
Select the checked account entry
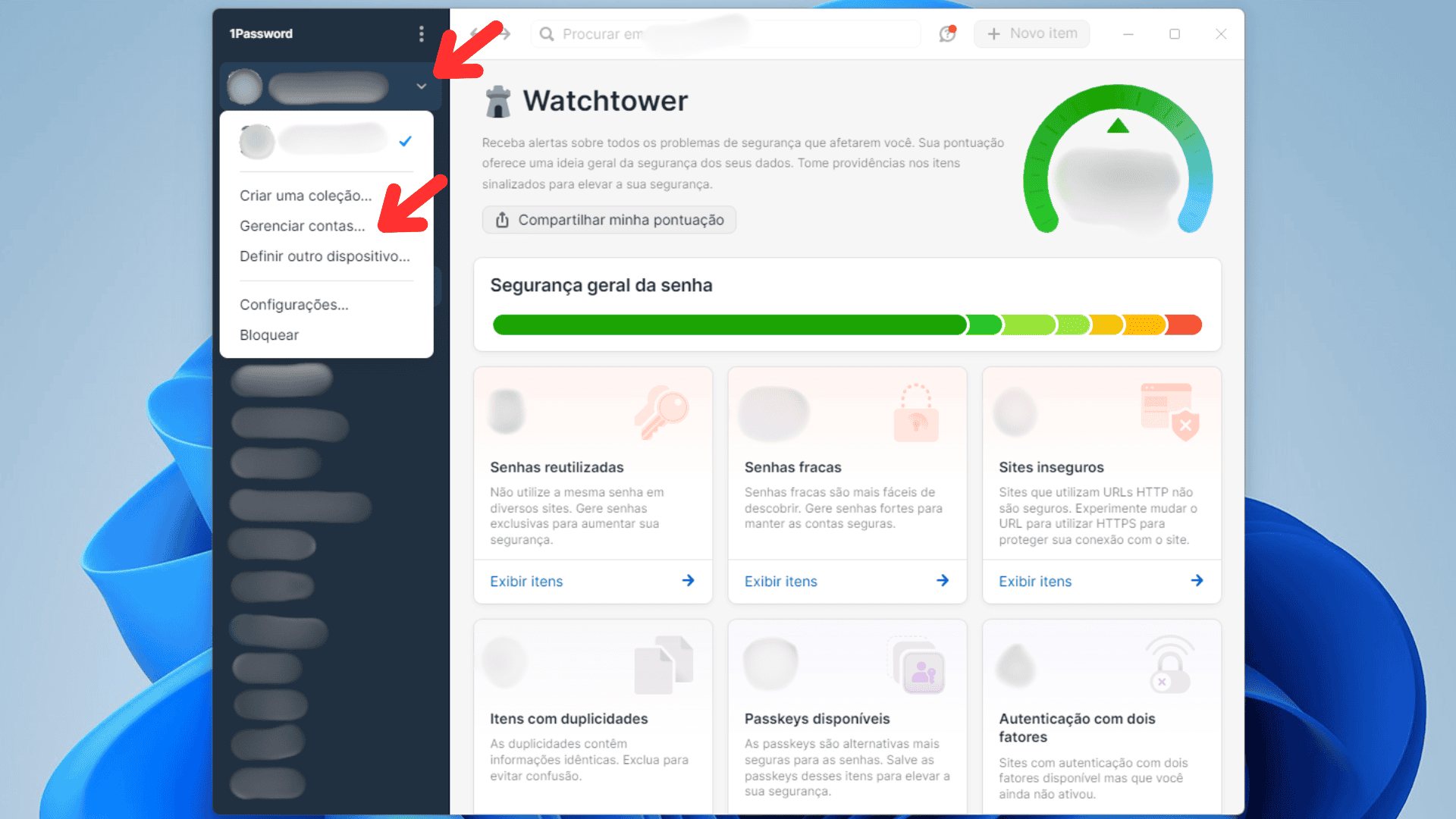(x=326, y=141)
